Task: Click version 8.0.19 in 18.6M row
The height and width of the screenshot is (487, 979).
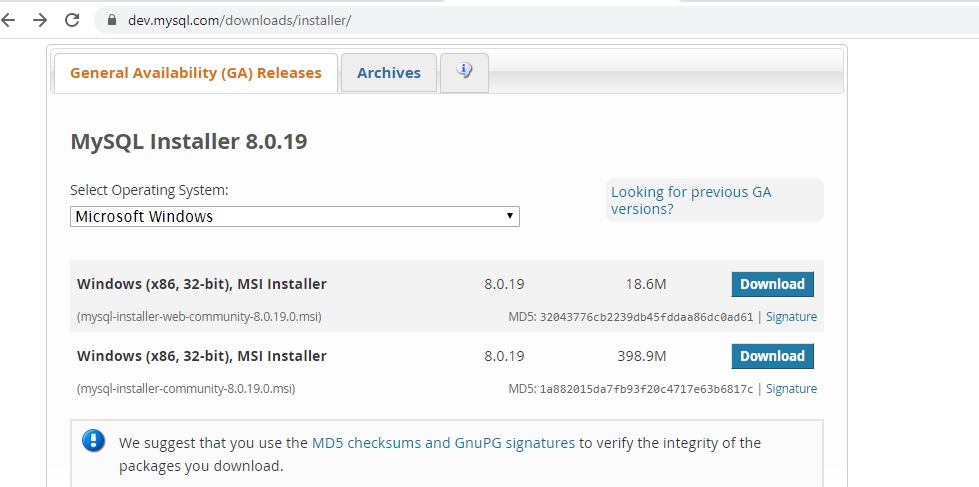Action: coord(504,284)
